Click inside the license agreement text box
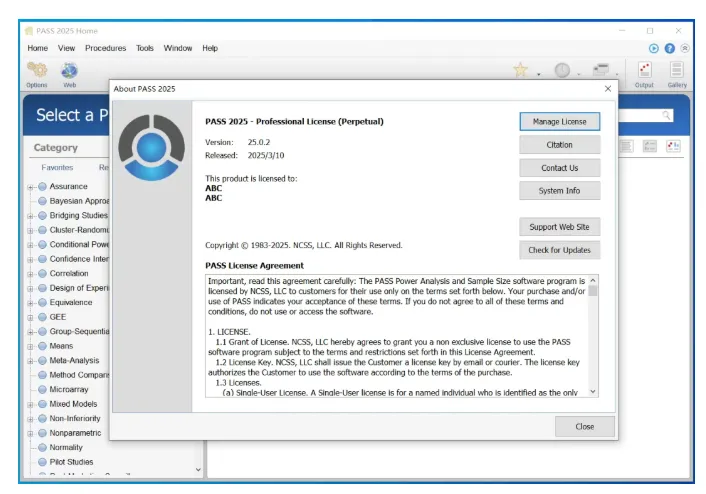The height and width of the screenshot is (494, 706). point(397,336)
